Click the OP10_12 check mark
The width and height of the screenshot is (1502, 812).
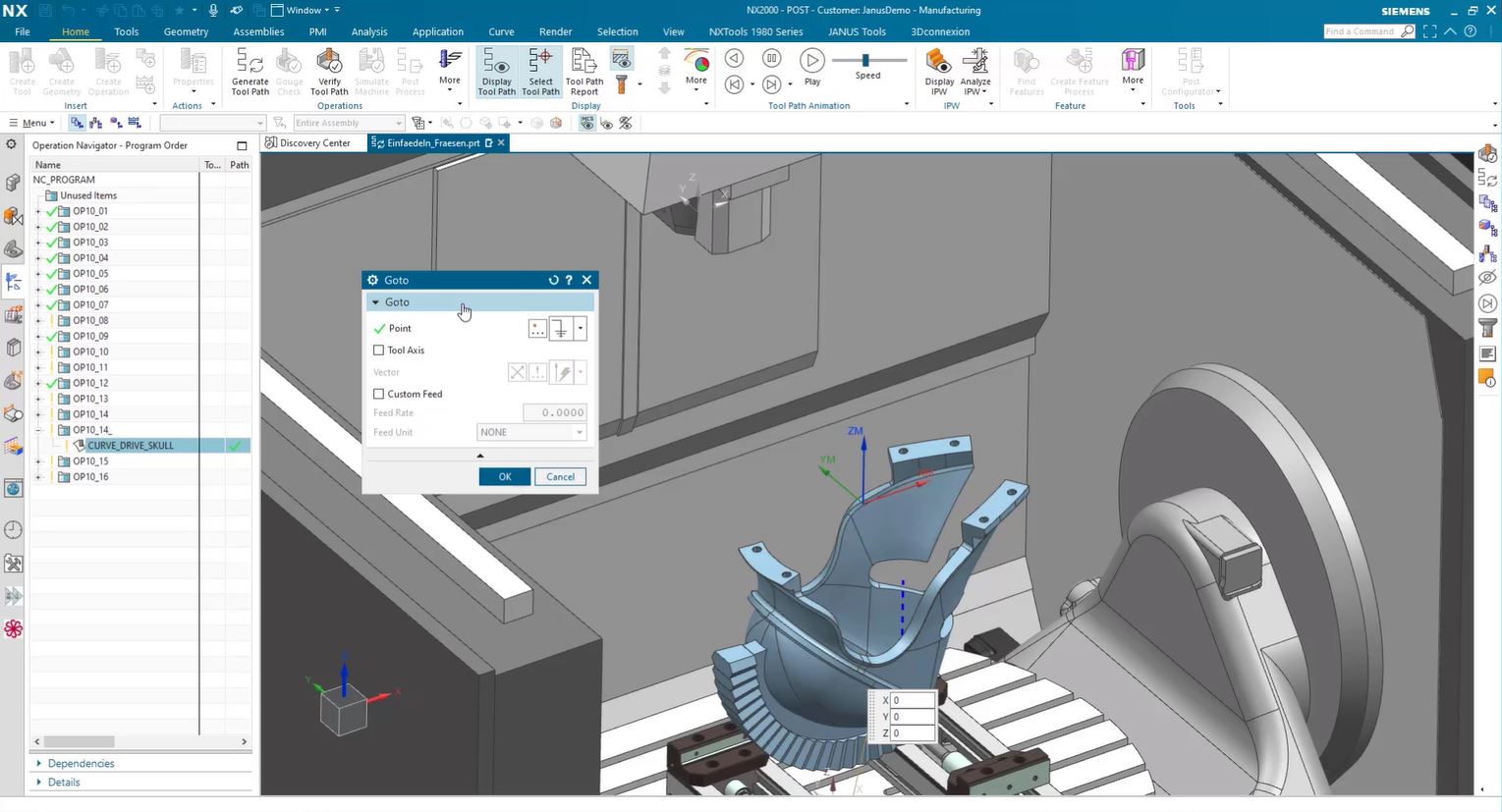[x=52, y=383]
